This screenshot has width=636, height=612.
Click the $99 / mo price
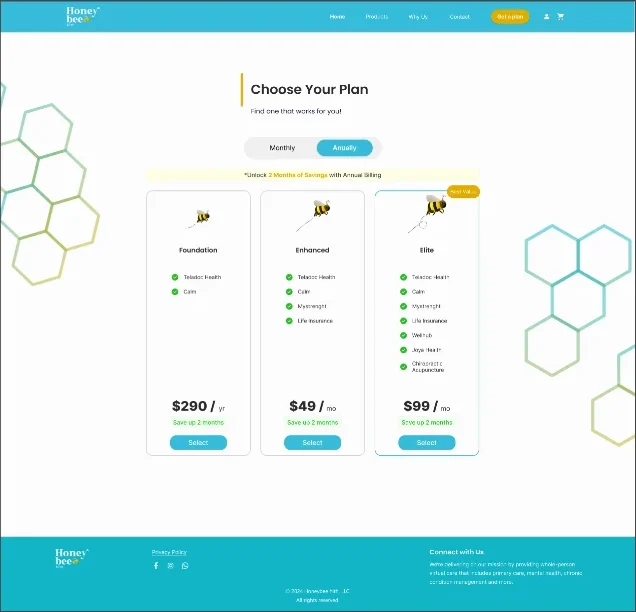click(427, 406)
